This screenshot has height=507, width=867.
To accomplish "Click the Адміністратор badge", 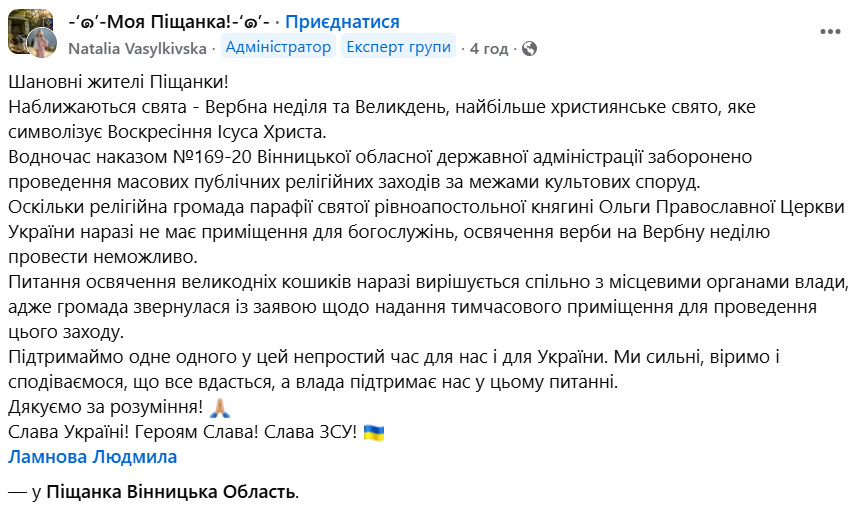I will click(278, 47).
